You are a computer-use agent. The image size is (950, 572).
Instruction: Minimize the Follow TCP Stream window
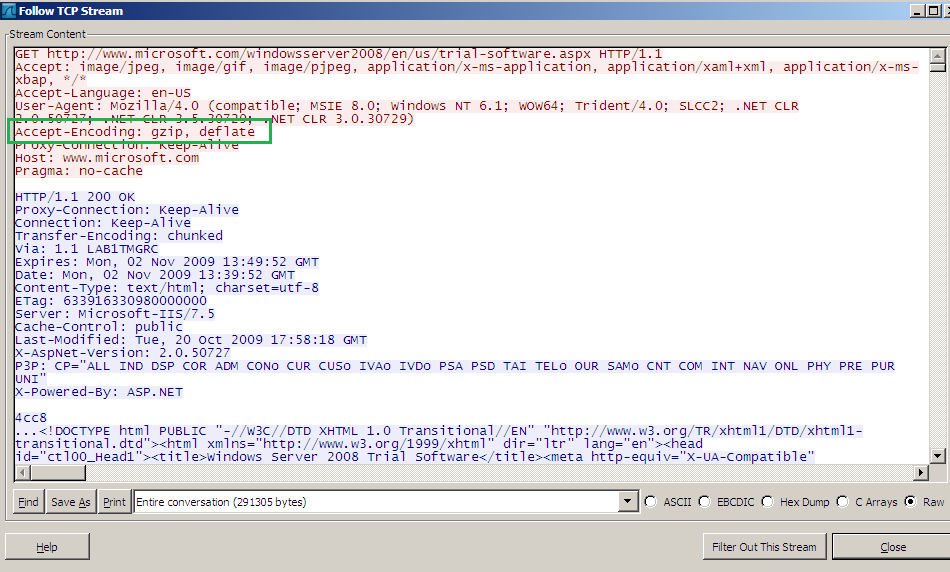click(x=916, y=10)
